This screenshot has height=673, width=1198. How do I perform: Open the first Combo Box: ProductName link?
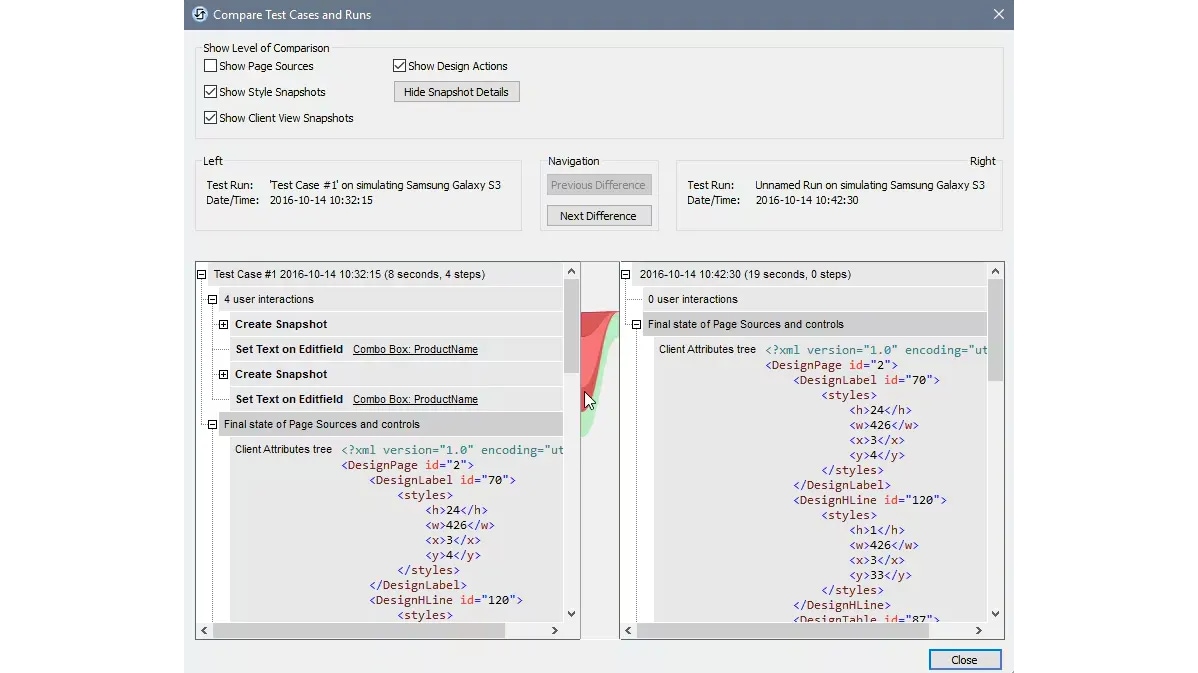pos(415,349)
